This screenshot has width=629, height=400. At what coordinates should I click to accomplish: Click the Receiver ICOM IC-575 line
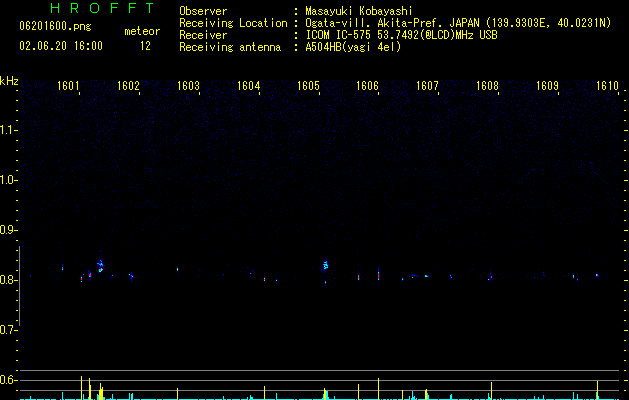click(x=338, y=35)
